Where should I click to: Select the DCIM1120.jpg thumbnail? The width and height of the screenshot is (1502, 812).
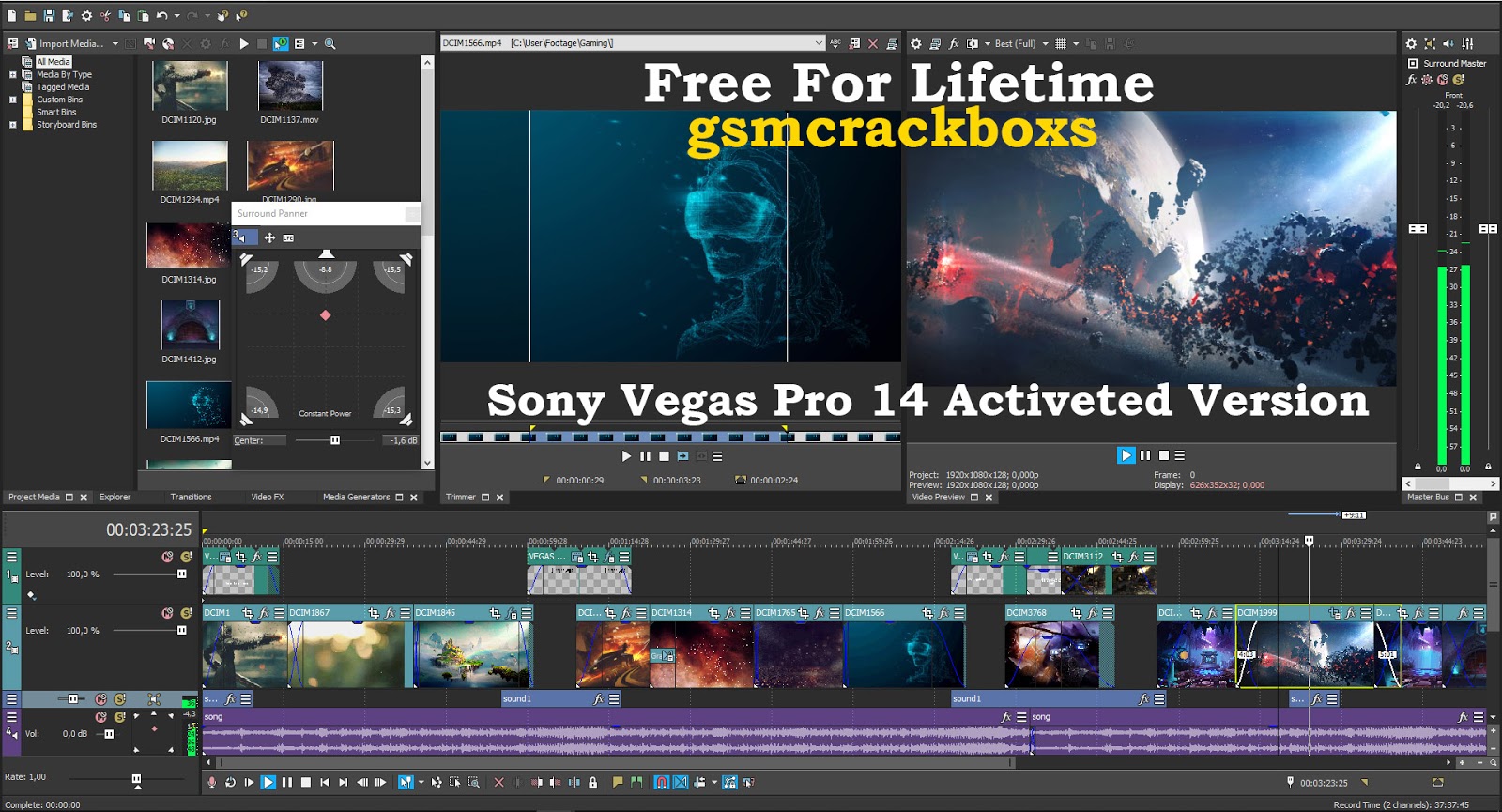click(190, 86)
